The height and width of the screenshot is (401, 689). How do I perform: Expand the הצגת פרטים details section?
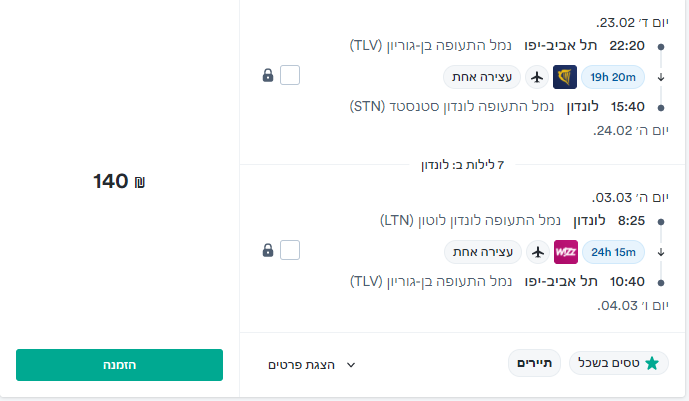300,365
